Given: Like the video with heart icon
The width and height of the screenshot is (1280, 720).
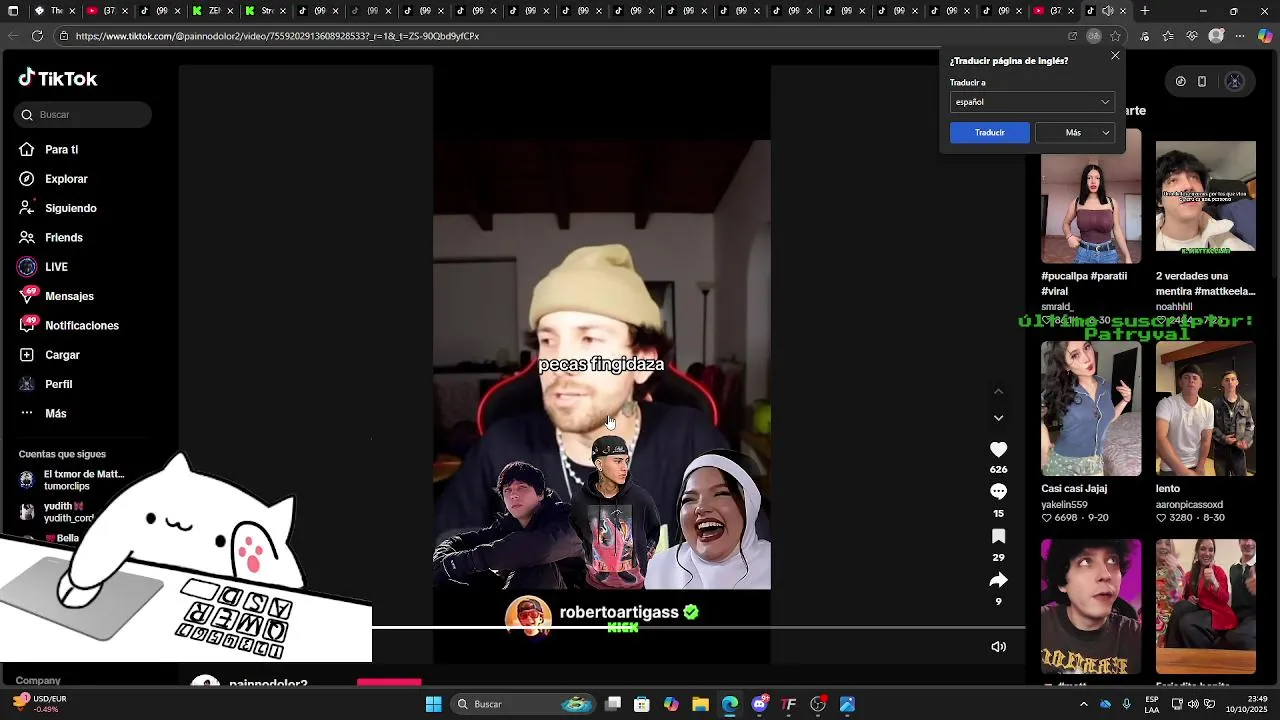Looking at the screenshot, I should pyautogui.click(x=998, y=450).
